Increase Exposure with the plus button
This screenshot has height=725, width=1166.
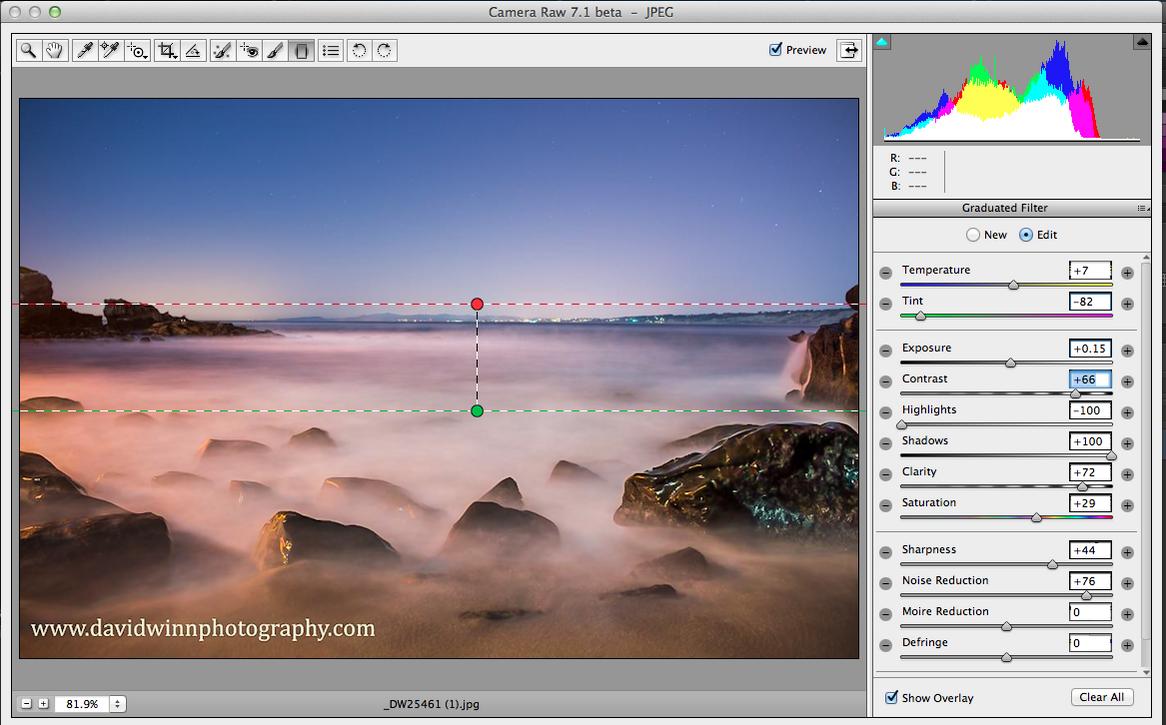pyautogui.click(x=1127, y=351)
